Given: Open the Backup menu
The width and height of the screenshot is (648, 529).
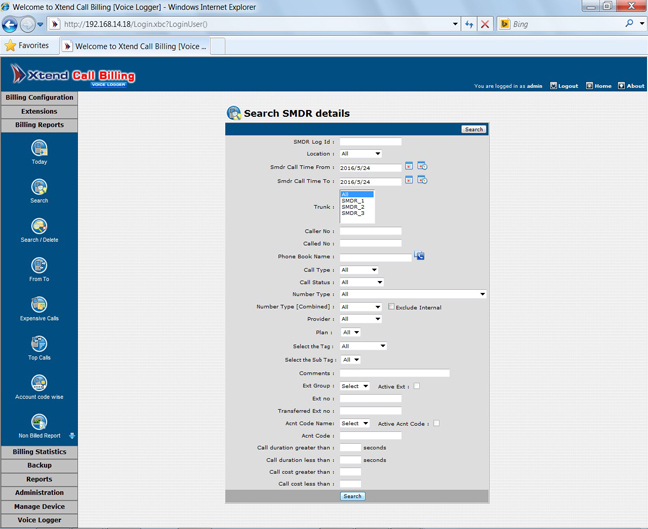Looking at the screenshot, I should 39,465.
